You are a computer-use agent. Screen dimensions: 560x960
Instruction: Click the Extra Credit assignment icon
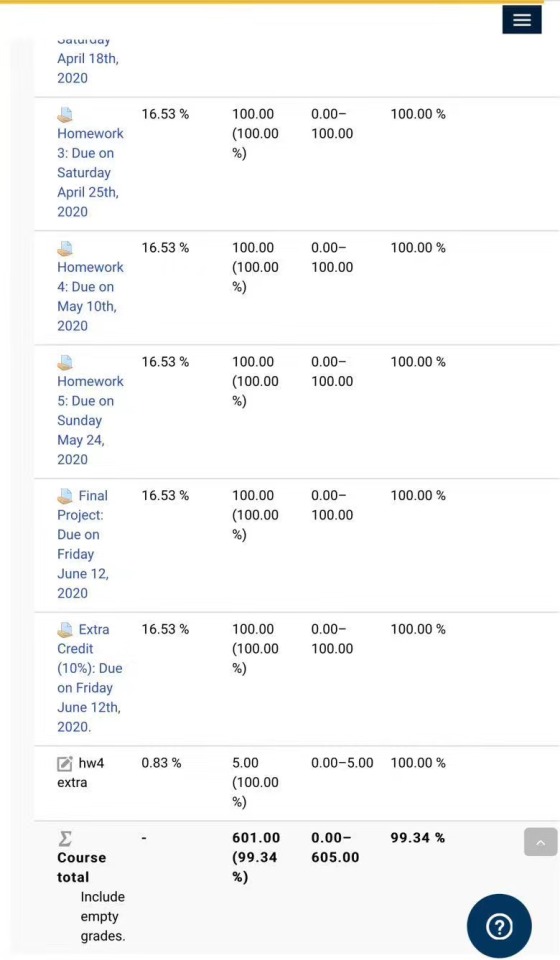click(x=65, y=629)
